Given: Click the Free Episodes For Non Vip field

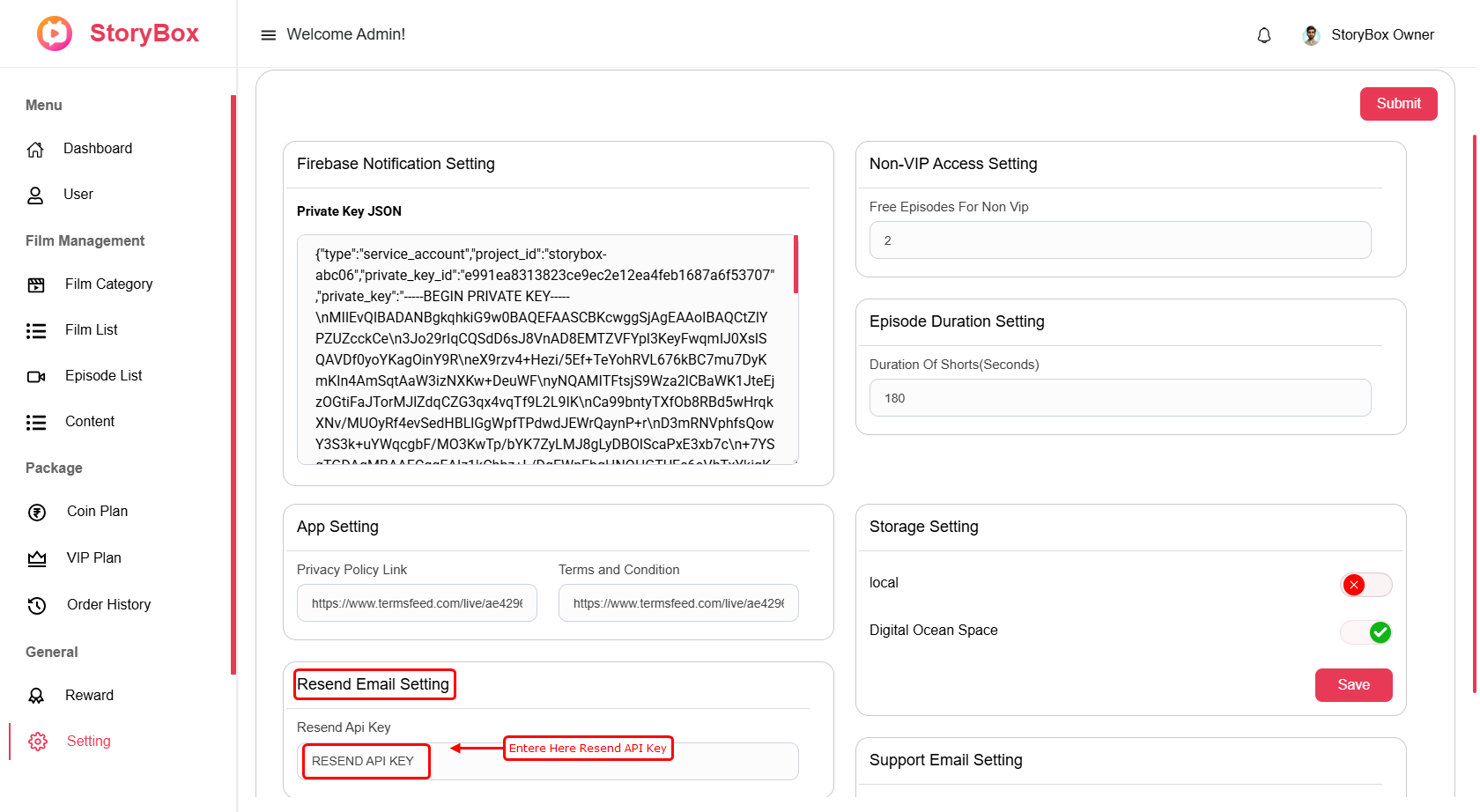Looking at the screenshot, I should [1120, 240].
